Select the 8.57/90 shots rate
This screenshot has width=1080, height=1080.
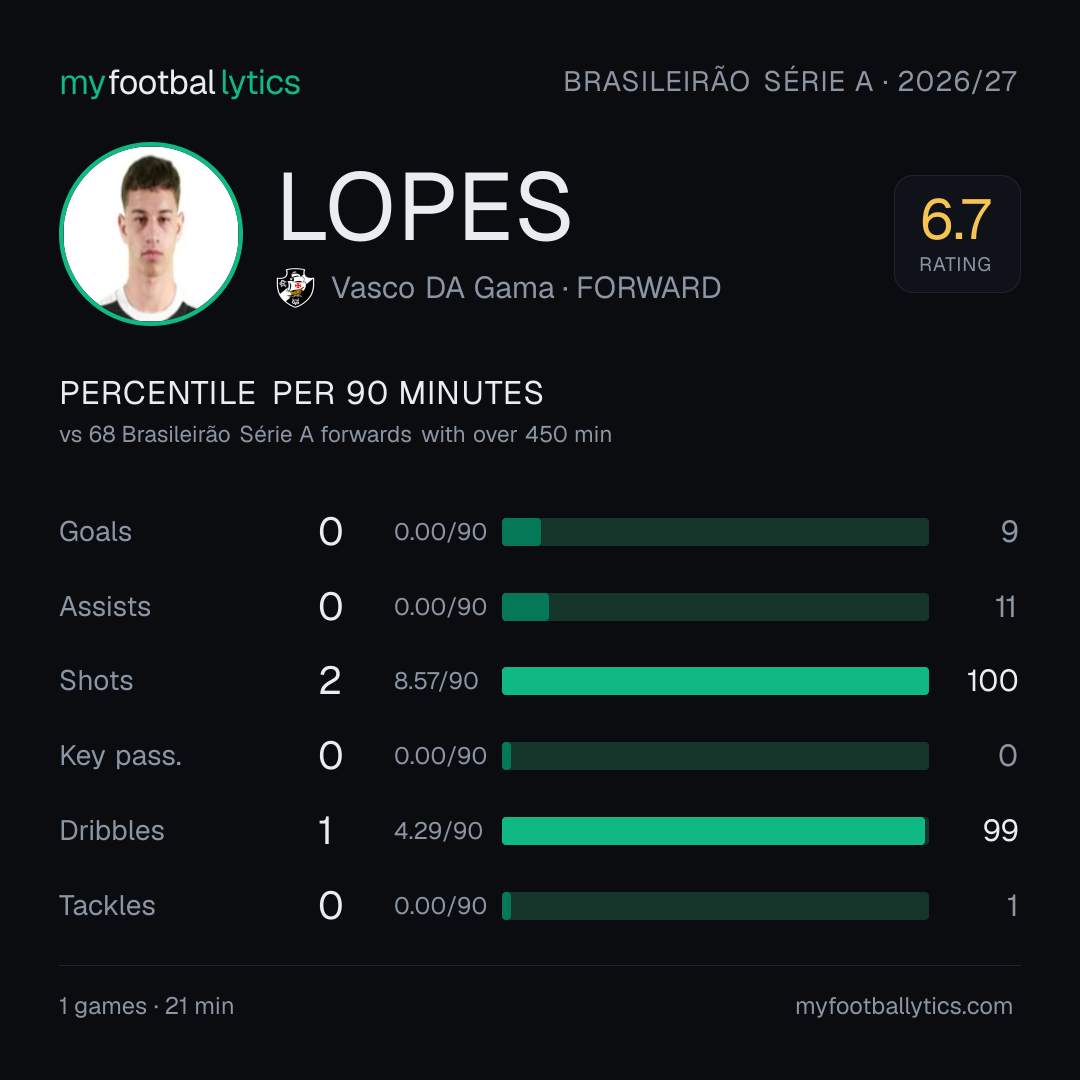point(436,681)
